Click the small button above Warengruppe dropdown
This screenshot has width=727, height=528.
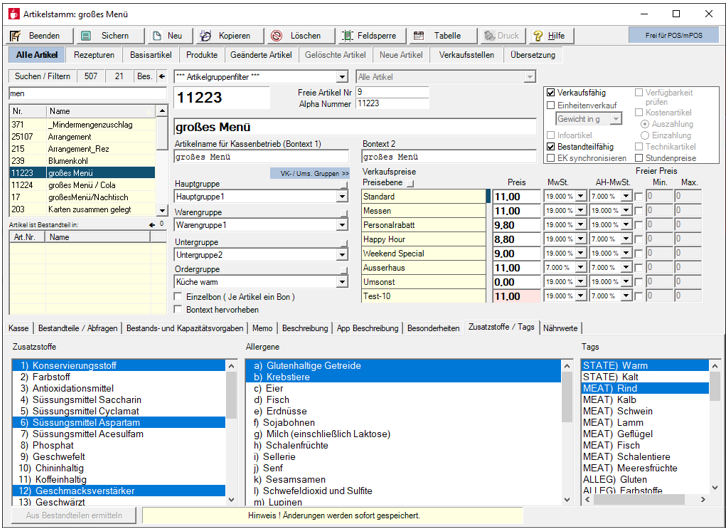pyautogui.click(x=344, y=213)
